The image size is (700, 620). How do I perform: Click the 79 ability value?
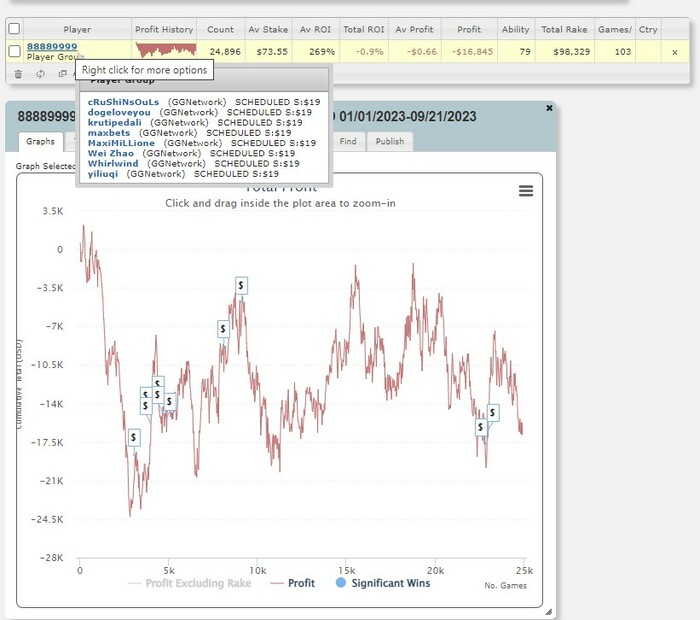click(525, 52)
